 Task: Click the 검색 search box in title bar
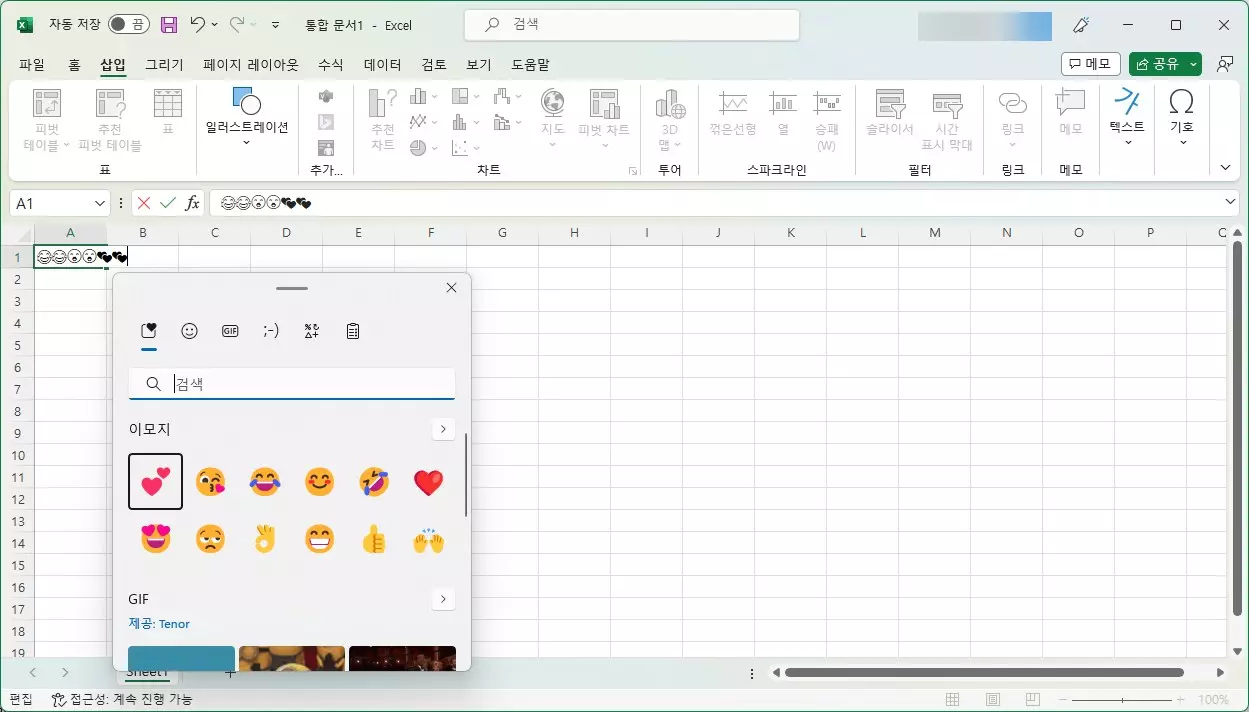[632, 24]
